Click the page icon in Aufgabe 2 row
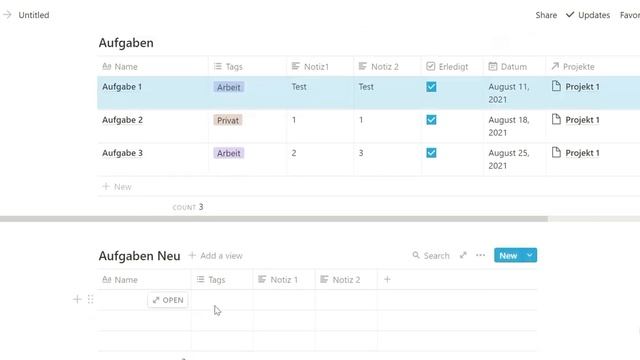The height and width of the screenshot is (360, 640). (x=556, y=119)
